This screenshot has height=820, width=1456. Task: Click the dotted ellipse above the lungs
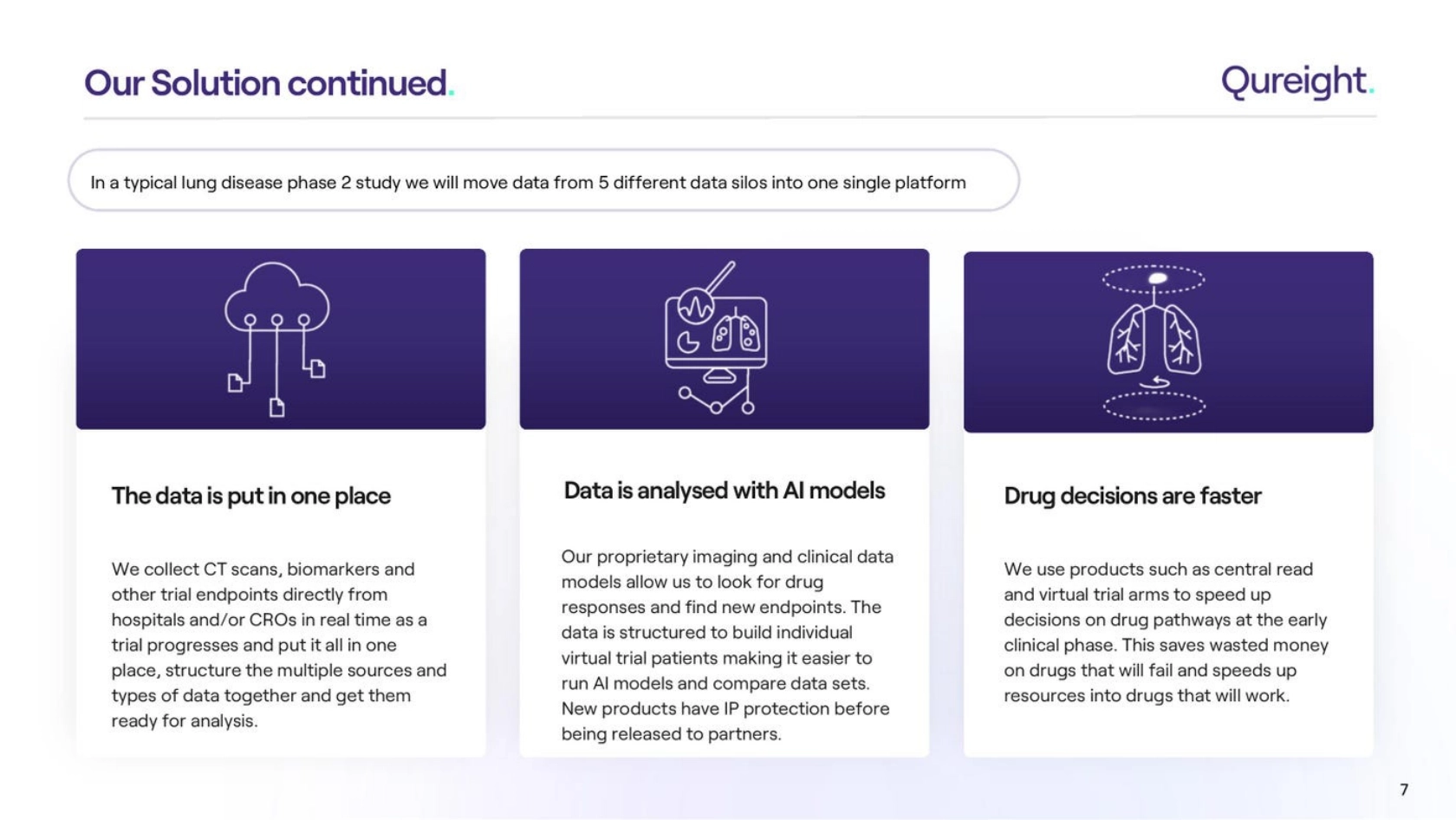1154,279
